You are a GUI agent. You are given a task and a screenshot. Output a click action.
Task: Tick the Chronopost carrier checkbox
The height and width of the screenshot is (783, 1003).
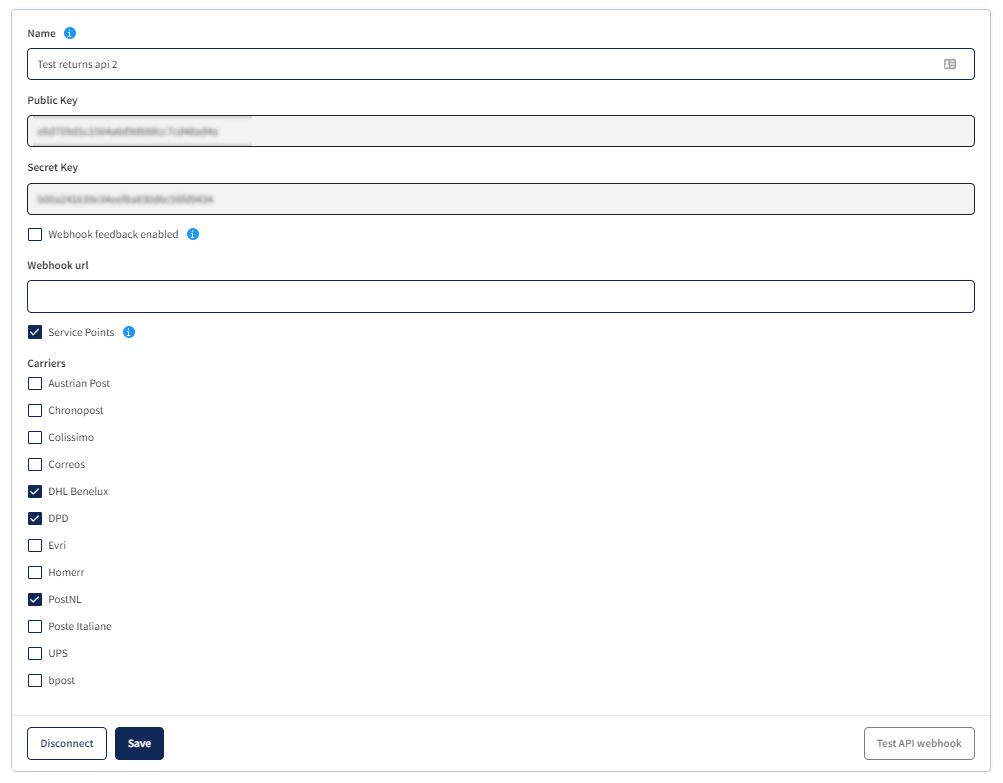click(x=35, y=410)
